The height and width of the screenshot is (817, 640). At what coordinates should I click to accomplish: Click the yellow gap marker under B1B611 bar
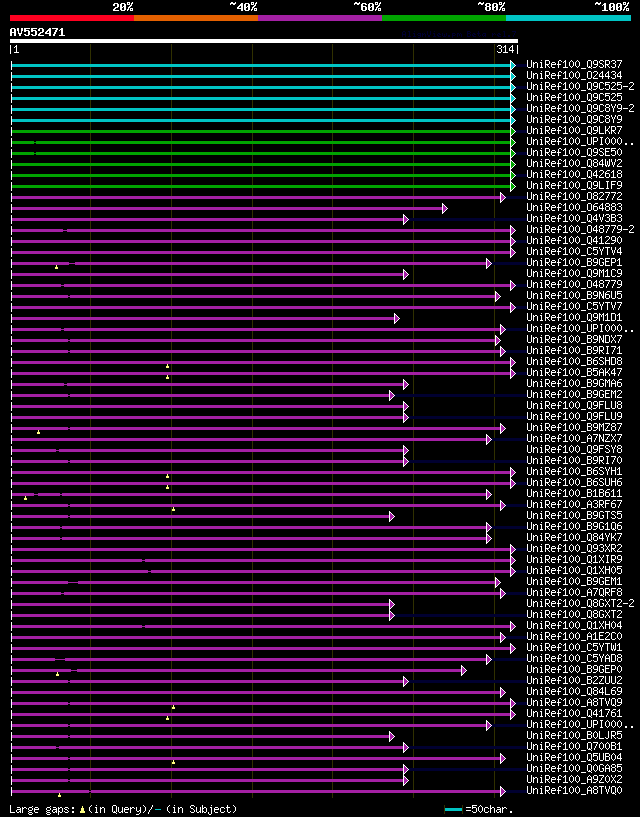pyautogui.click(x=25, y=498)
